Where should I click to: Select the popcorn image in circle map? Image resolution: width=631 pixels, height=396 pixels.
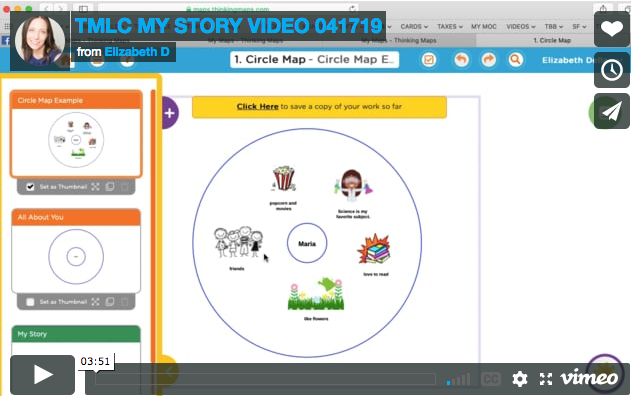coord(284,178)
